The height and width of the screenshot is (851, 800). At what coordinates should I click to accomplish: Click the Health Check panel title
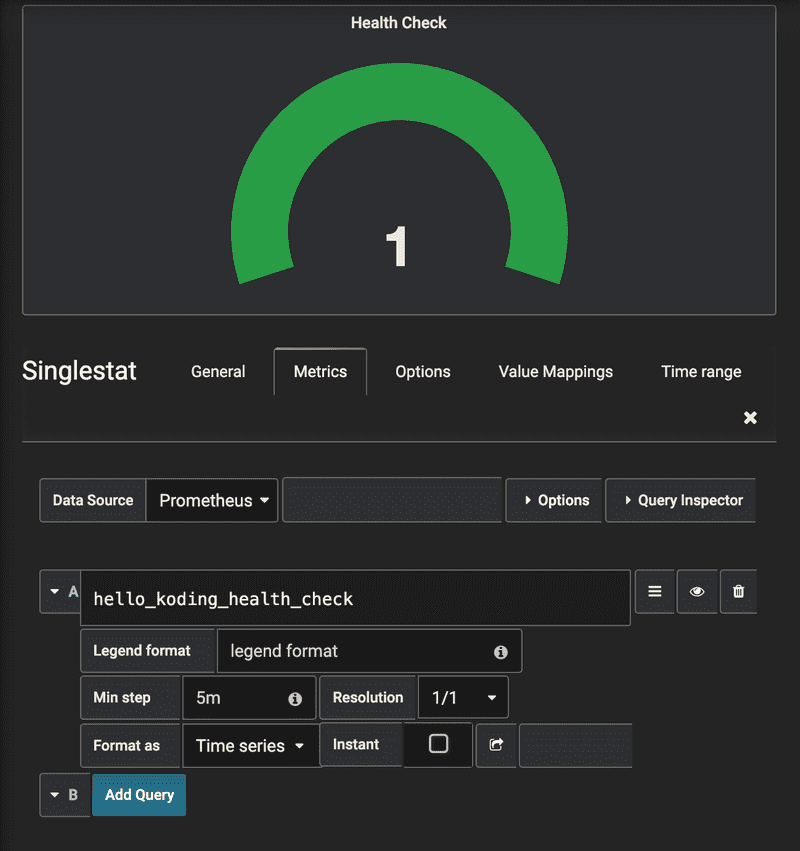pos(398,23)
